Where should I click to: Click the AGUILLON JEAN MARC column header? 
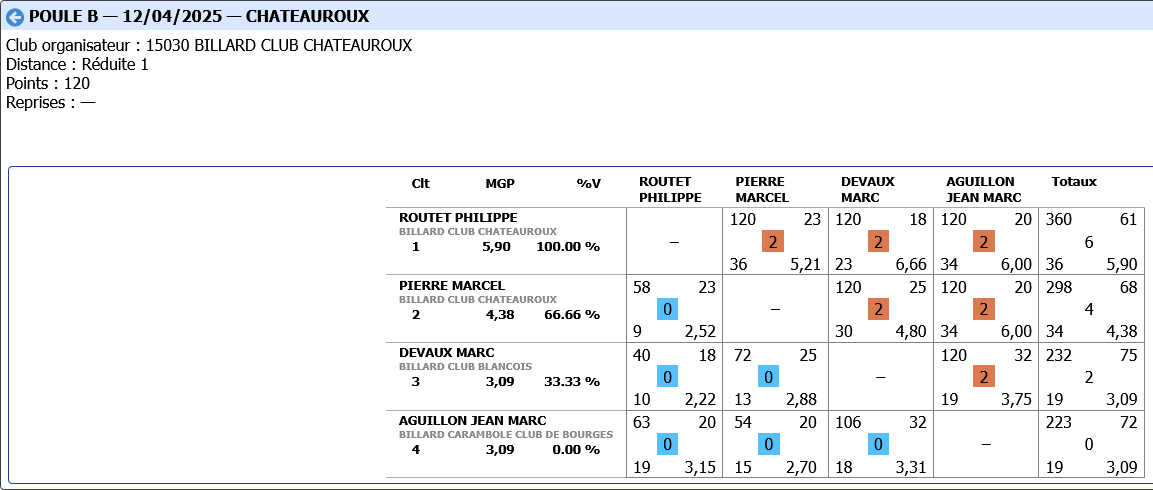(x=983, y=190)
